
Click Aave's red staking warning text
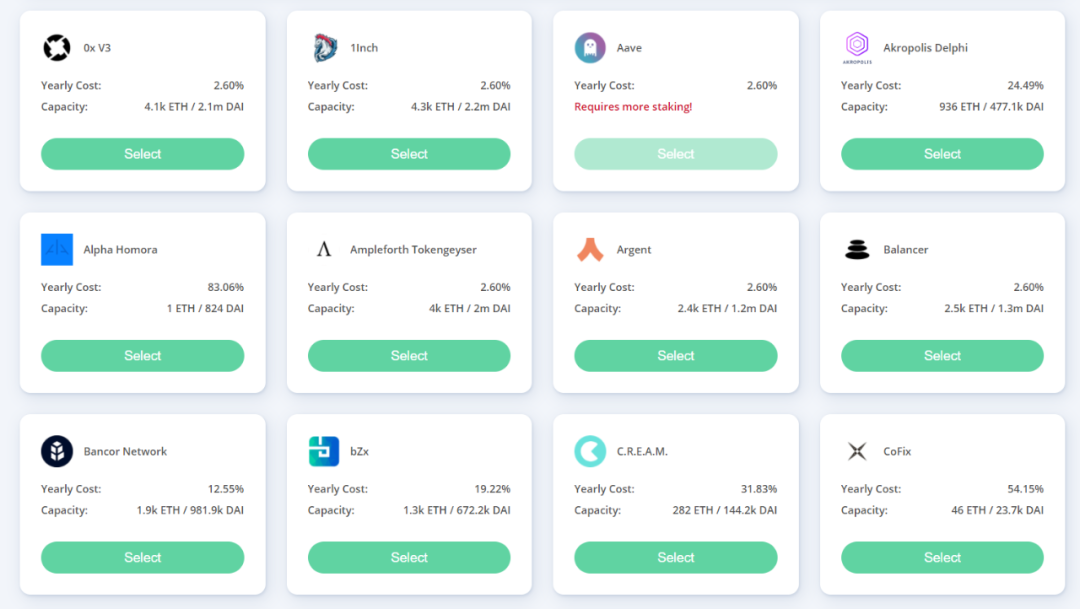pos(633,107)
